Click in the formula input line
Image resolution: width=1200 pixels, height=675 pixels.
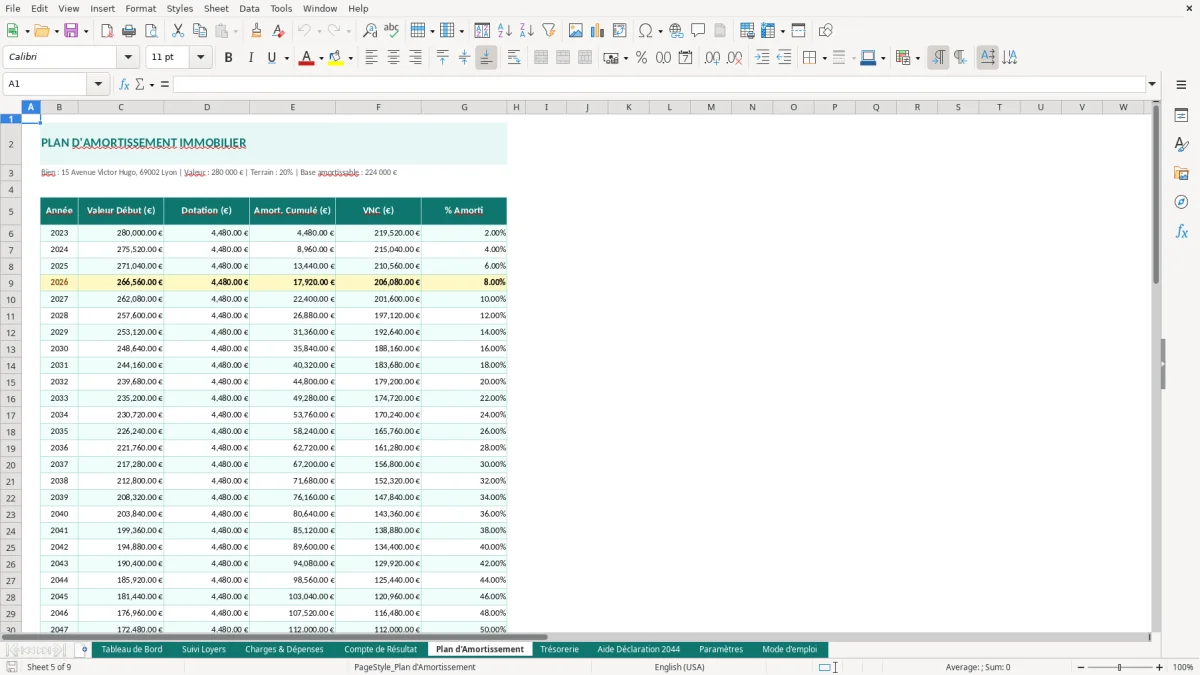[658, 84]
